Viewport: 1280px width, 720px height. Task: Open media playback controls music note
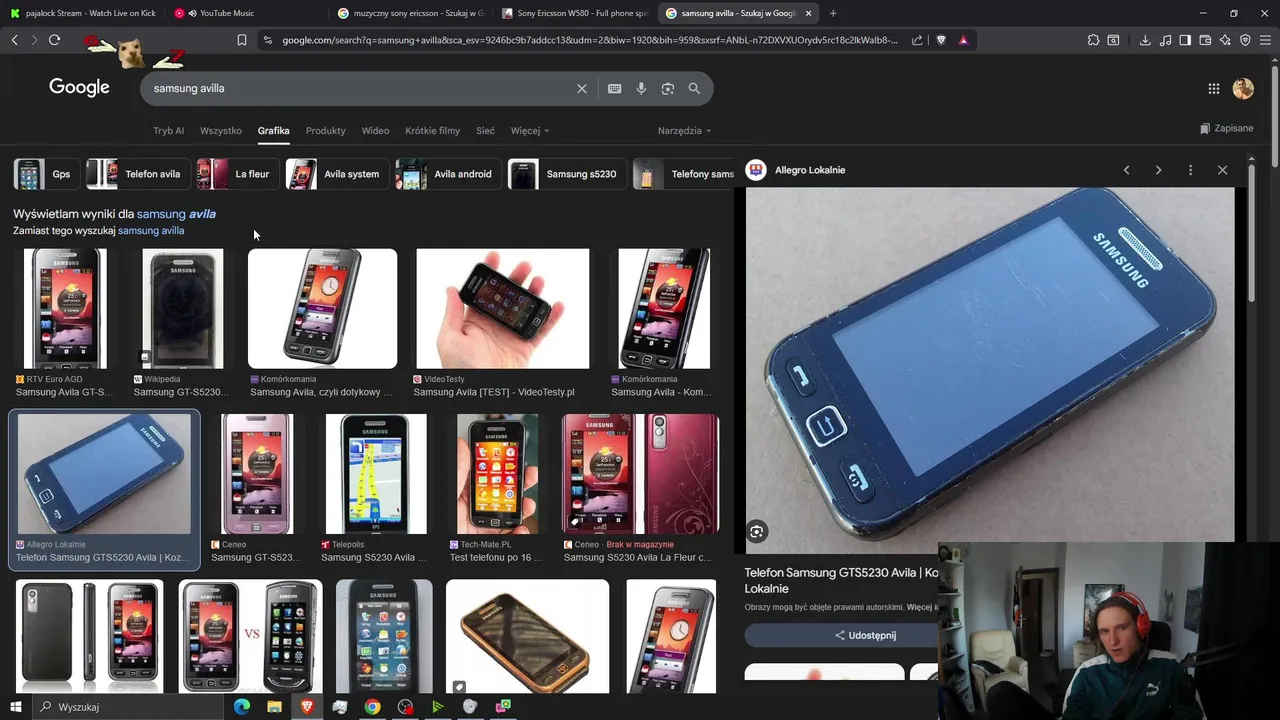(x=1165, y=40)
